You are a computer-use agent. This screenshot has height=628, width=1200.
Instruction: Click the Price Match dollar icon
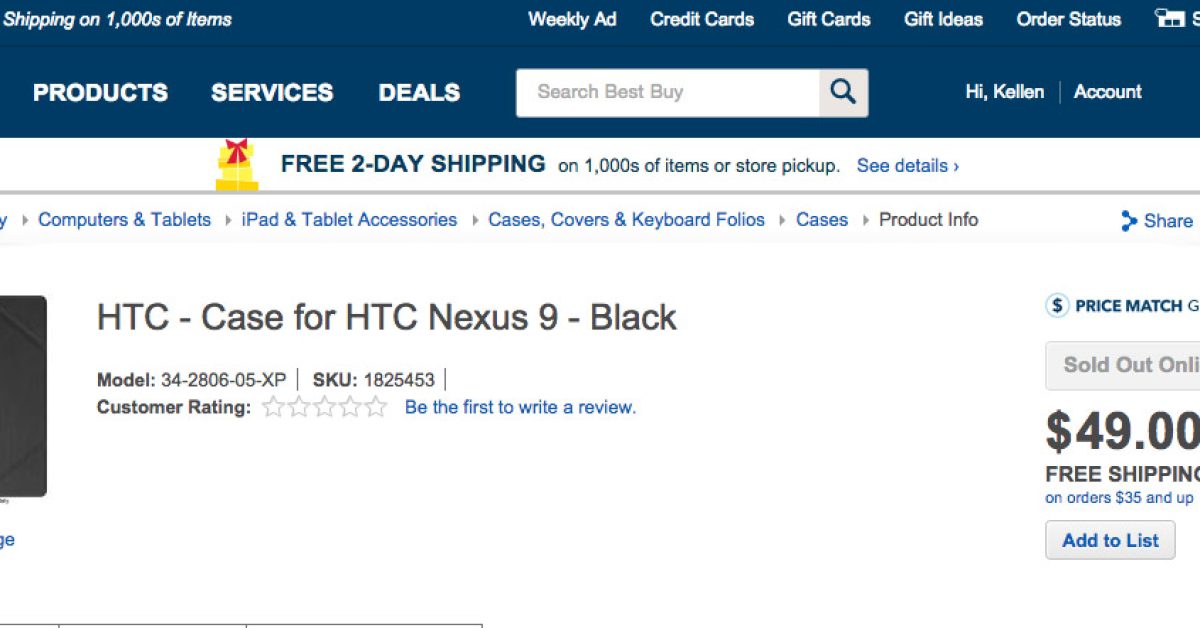pos(1057,306)
